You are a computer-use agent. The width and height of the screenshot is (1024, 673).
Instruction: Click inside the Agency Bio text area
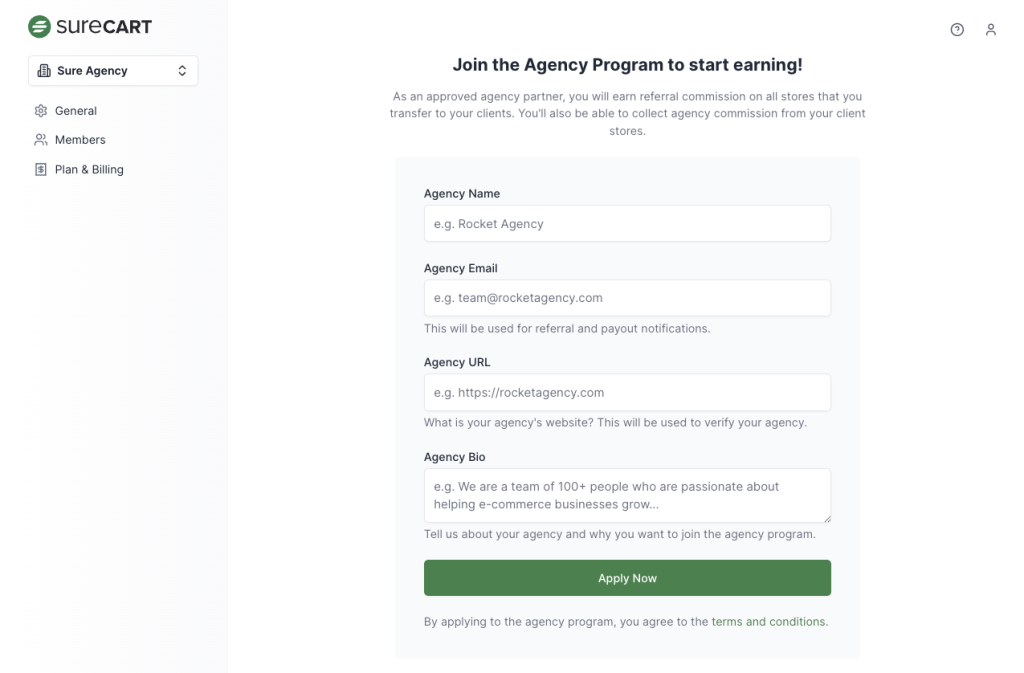point(627,495)
